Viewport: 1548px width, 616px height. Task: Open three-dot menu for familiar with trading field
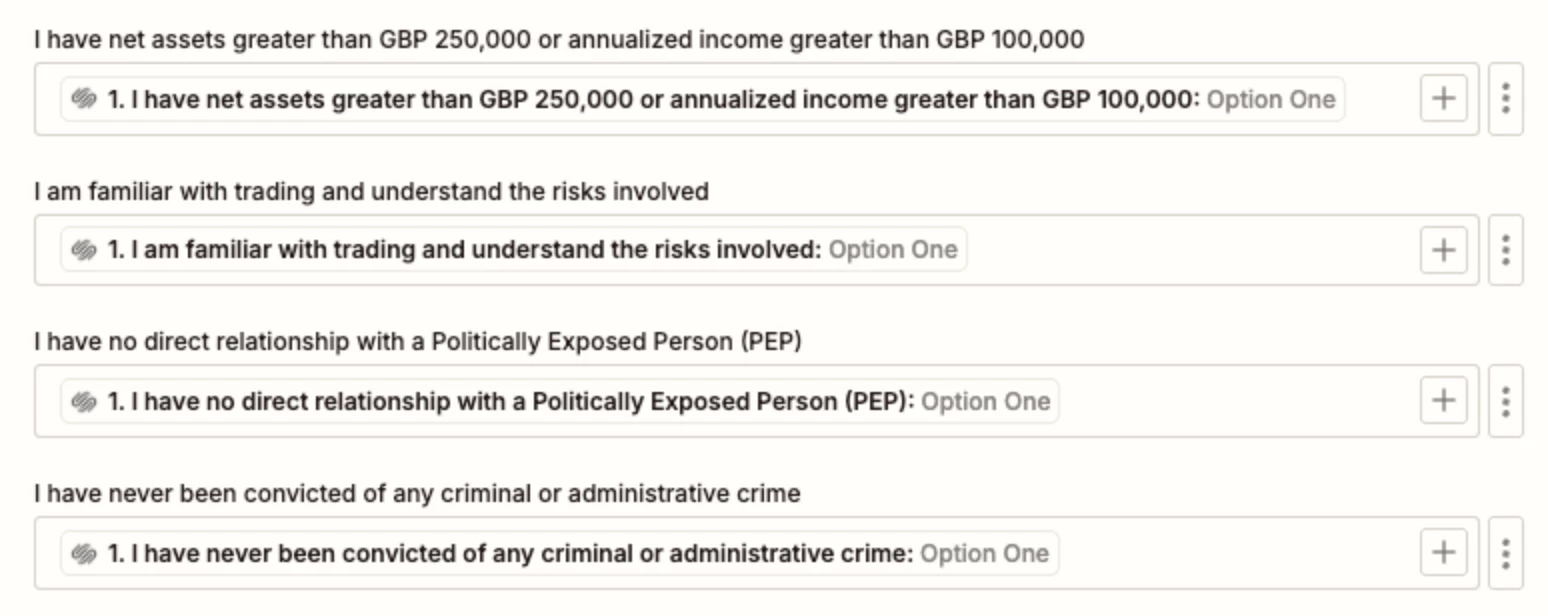1506,250
